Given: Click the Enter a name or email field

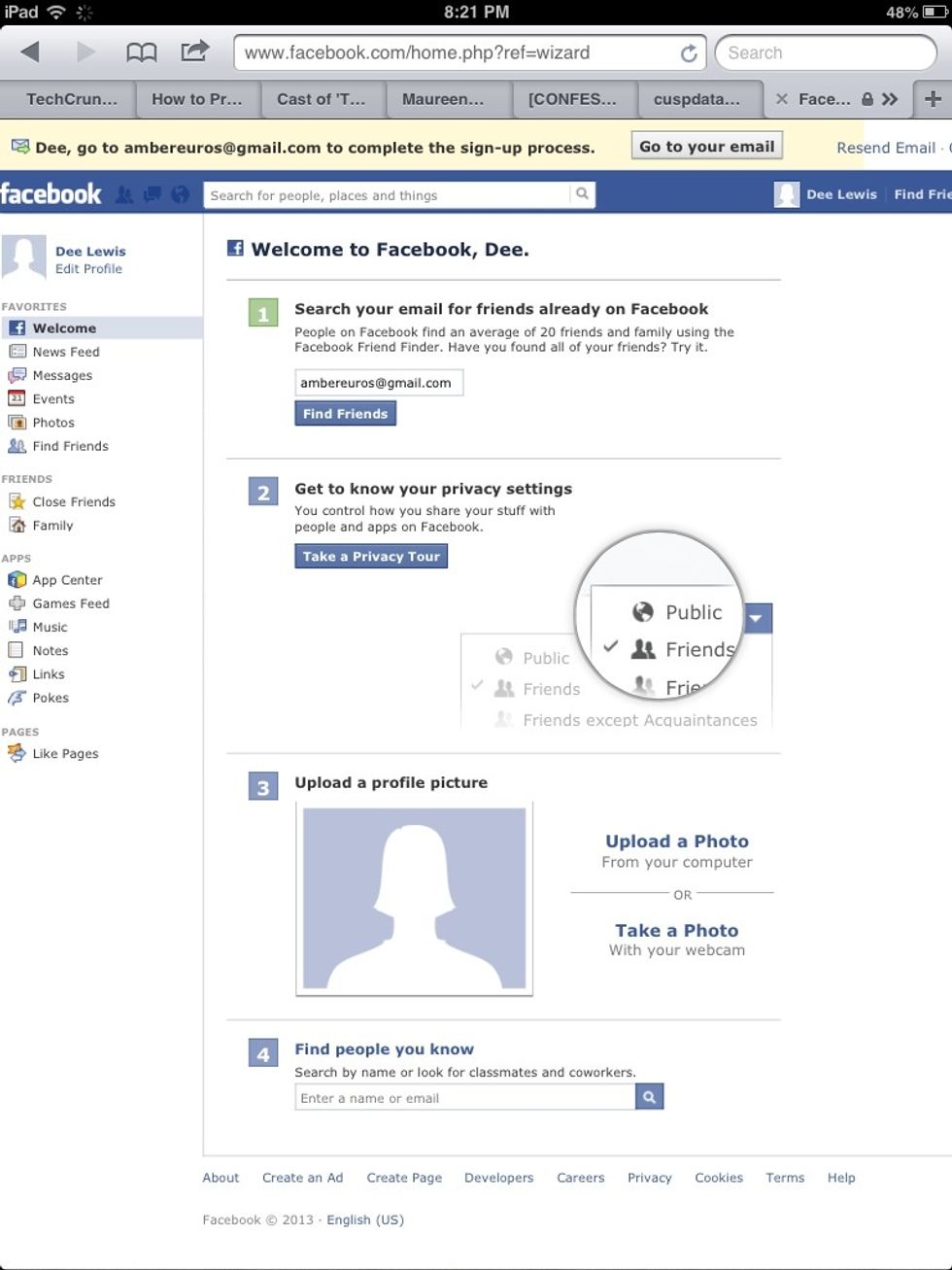Looking at the screenshot, I should click(465, 1098).
